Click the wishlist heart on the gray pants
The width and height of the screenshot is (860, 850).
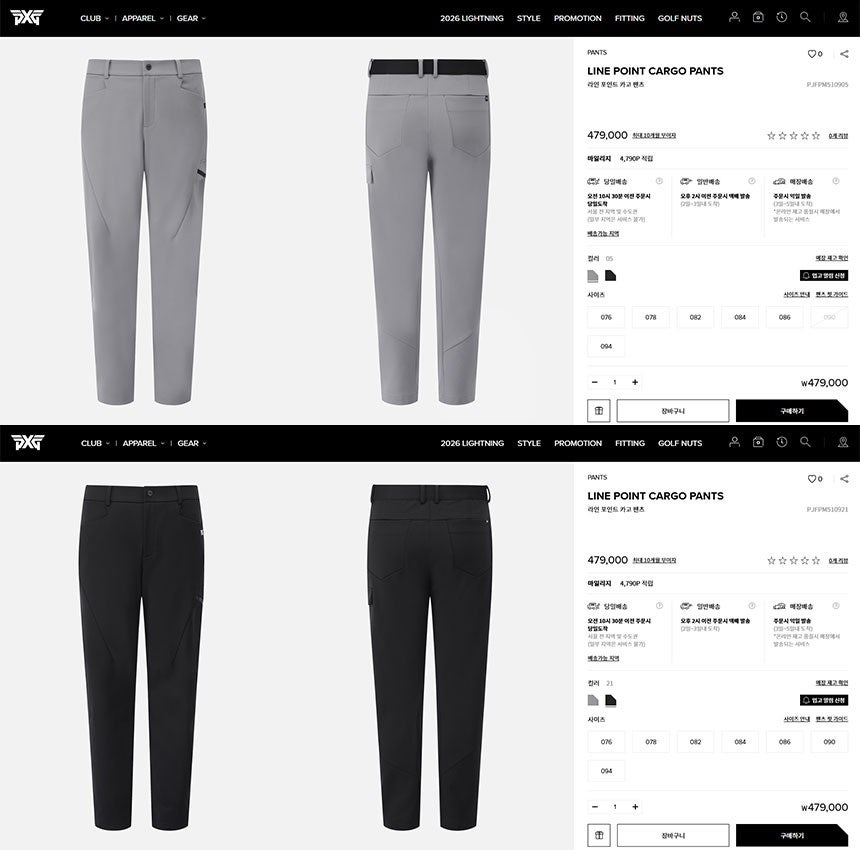pyautogui.click(x=812, y=54)
